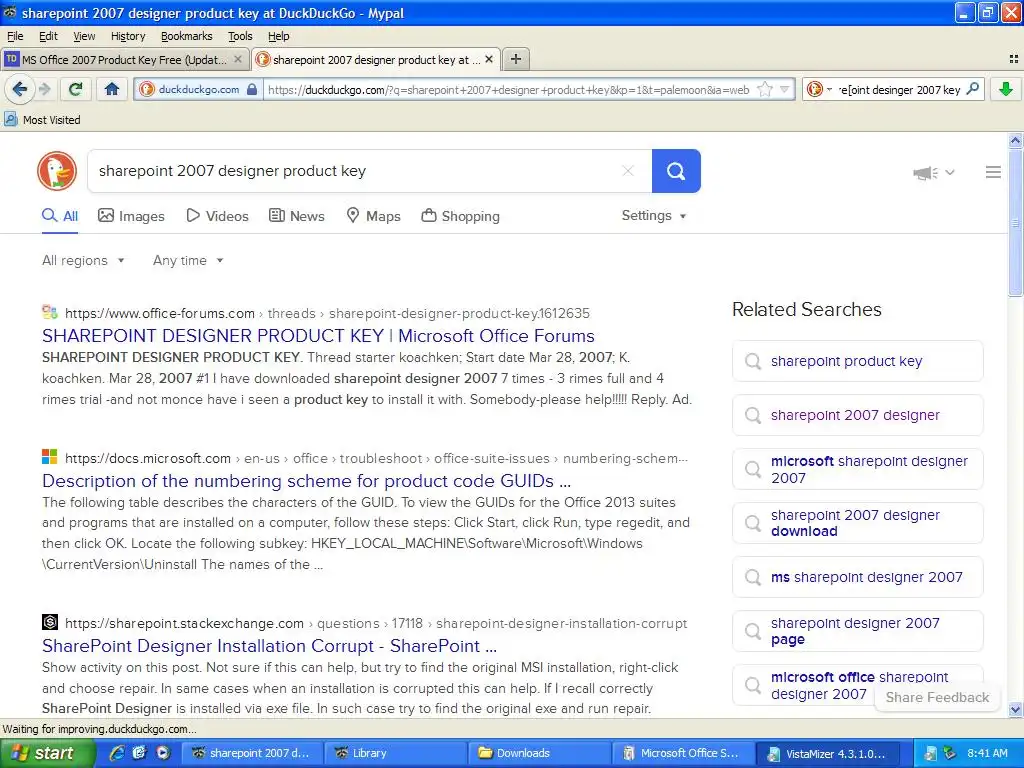Select related search sharepoint designer 2007 page
This screenshot has height=768, width=1024.
857,631
